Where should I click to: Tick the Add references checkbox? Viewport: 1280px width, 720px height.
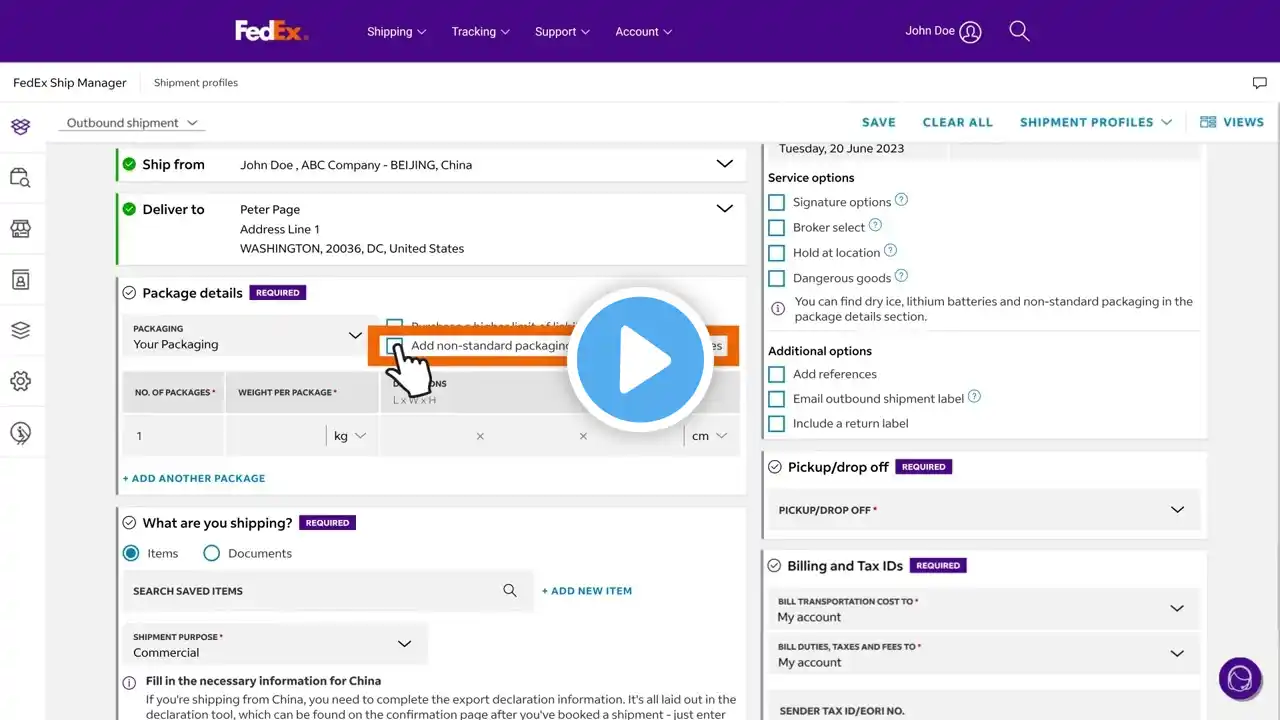pyautogui.click(x=776, y=374)
